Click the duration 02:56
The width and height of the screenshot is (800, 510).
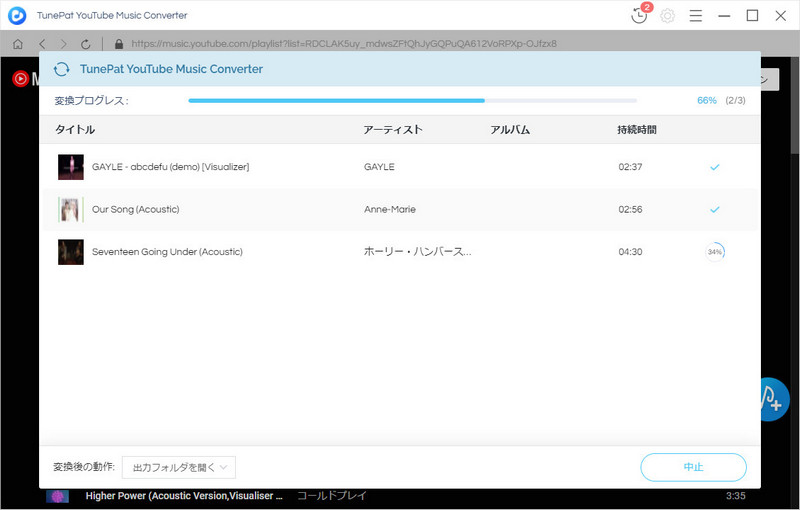(630, 209)
